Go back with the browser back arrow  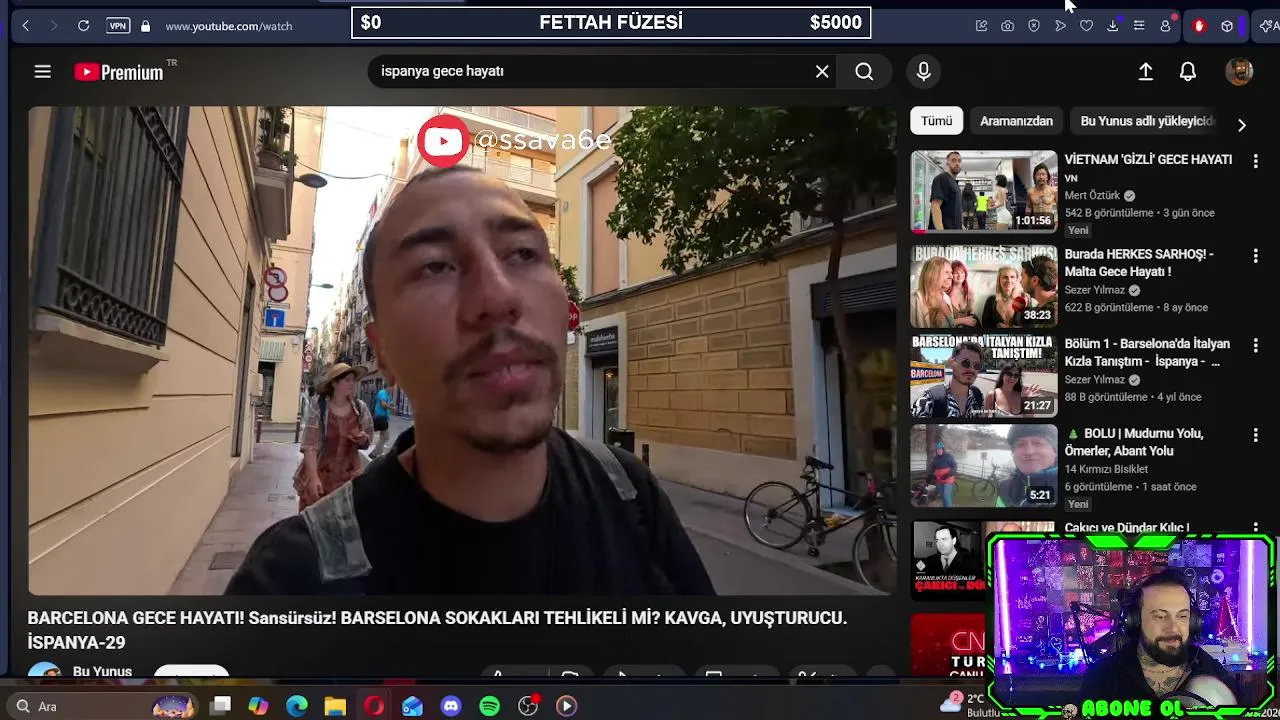pyautogui.click(x=25, y=26)
